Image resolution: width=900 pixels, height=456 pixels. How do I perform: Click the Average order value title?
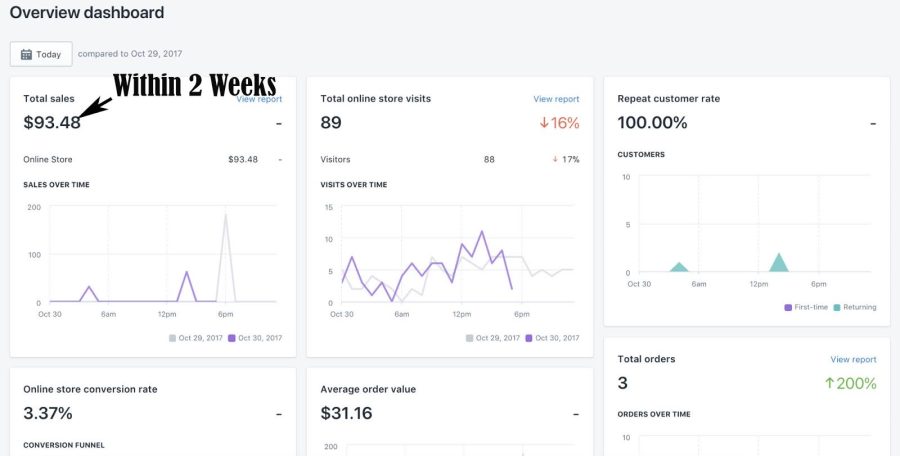[x=368, y=389]
